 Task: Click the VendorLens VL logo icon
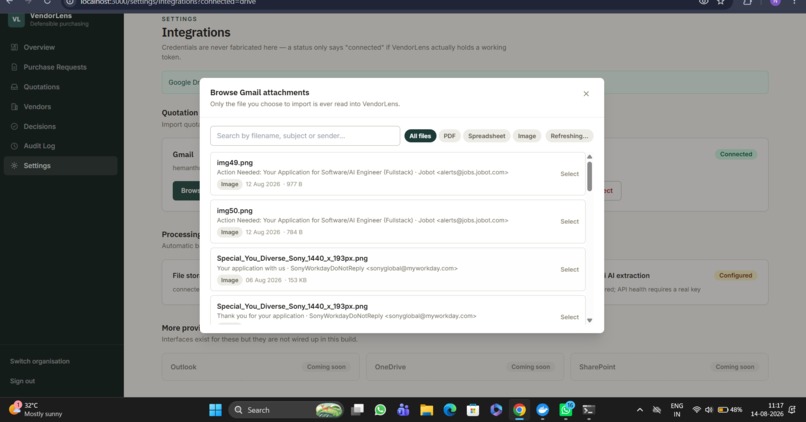(16, 19)
